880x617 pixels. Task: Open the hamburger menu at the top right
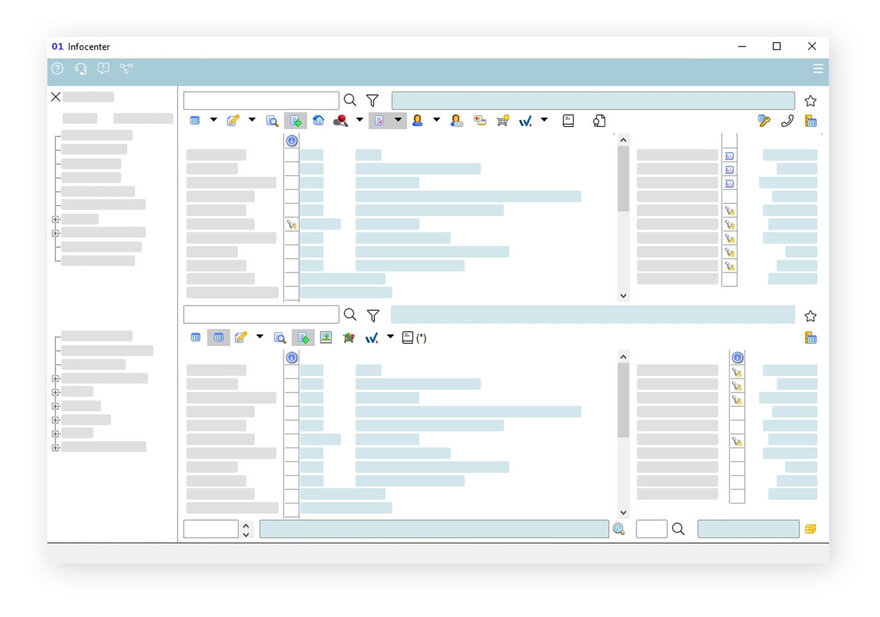[x=818, y=69]
